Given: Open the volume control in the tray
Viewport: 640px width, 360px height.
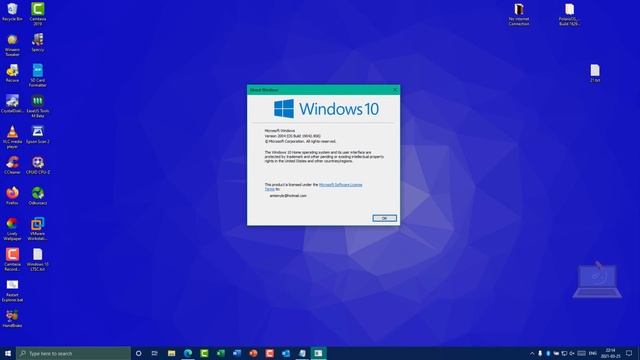Looking at the screenshot, I should [x=572, y=353].
